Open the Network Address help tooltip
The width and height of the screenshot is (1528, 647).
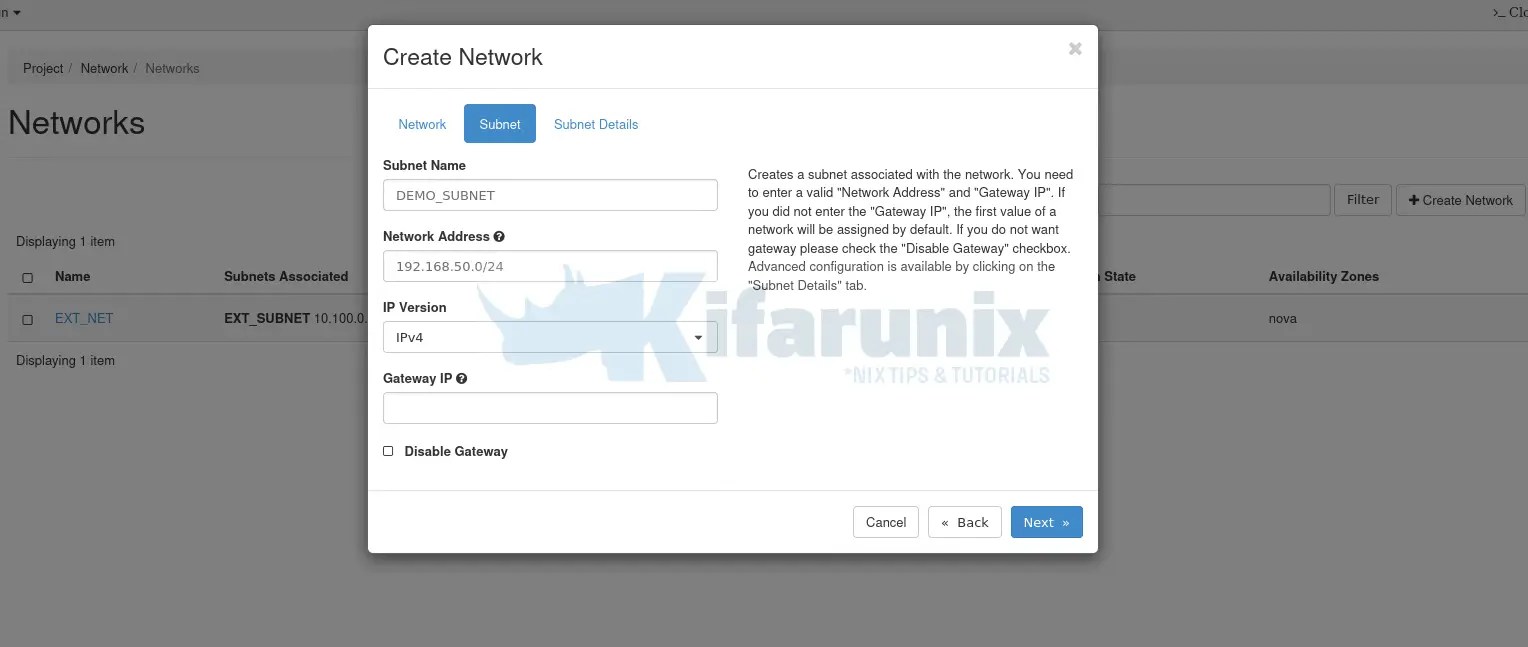499,236
